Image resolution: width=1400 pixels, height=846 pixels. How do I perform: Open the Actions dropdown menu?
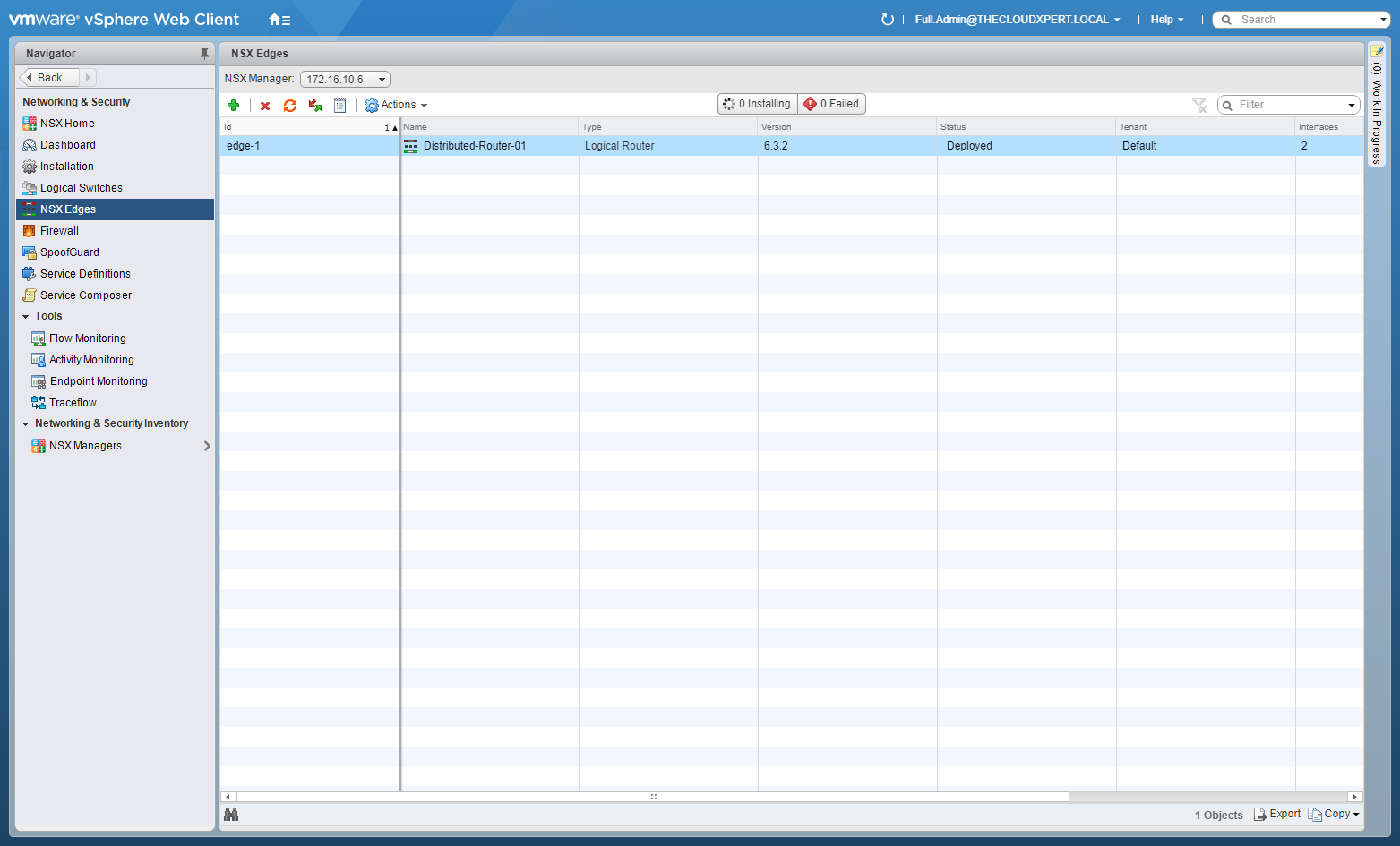(397, 105)
